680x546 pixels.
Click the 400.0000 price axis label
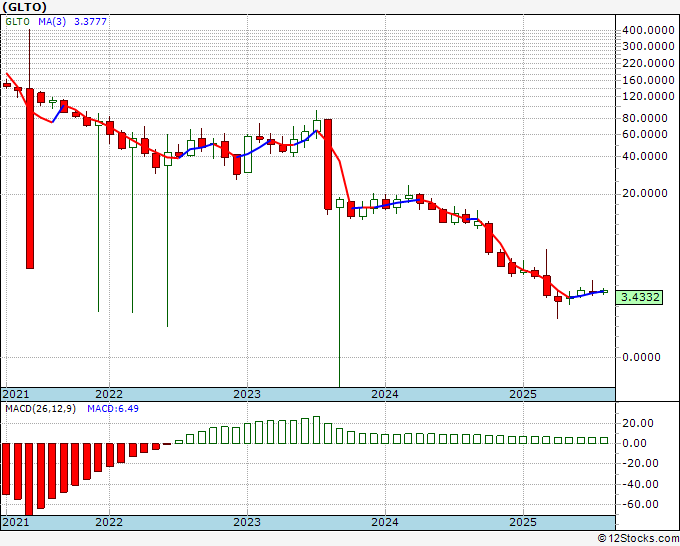(x=648, y=30)
